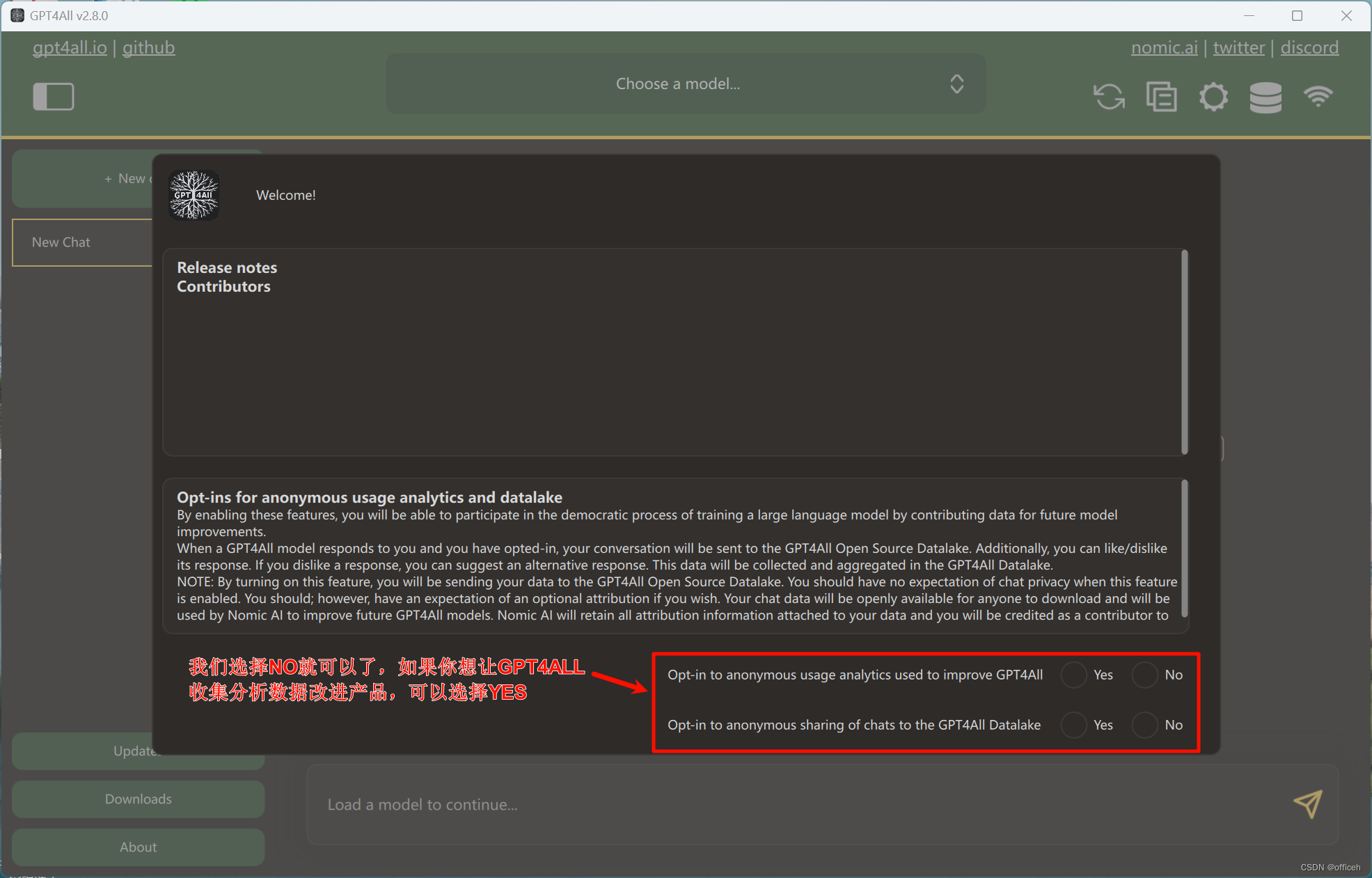The width and height of the screenshot is (1372, 878).
Task: Open LocalDocs database icon
Action: 1265,97
